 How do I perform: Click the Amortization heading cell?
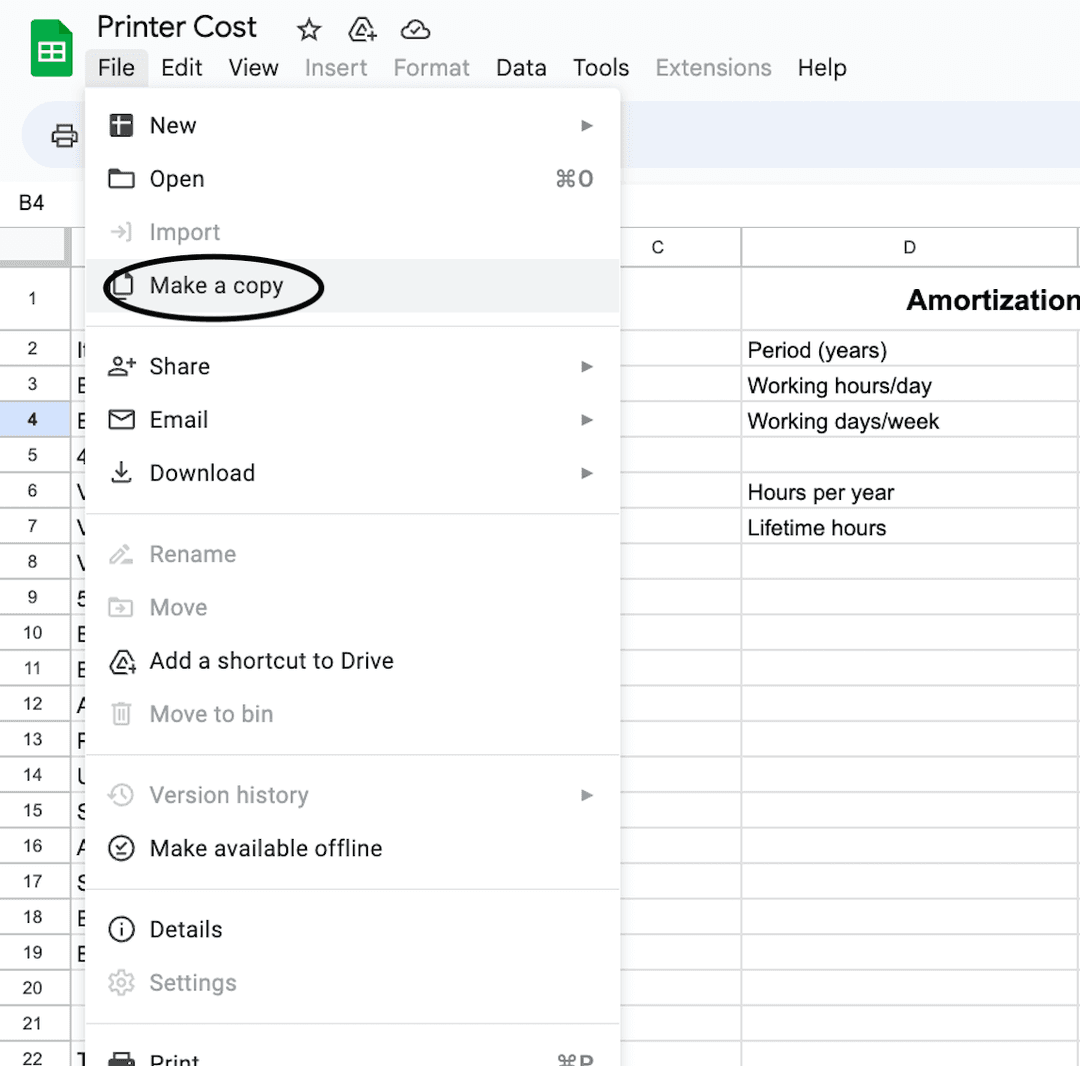[x=911, y=299]
